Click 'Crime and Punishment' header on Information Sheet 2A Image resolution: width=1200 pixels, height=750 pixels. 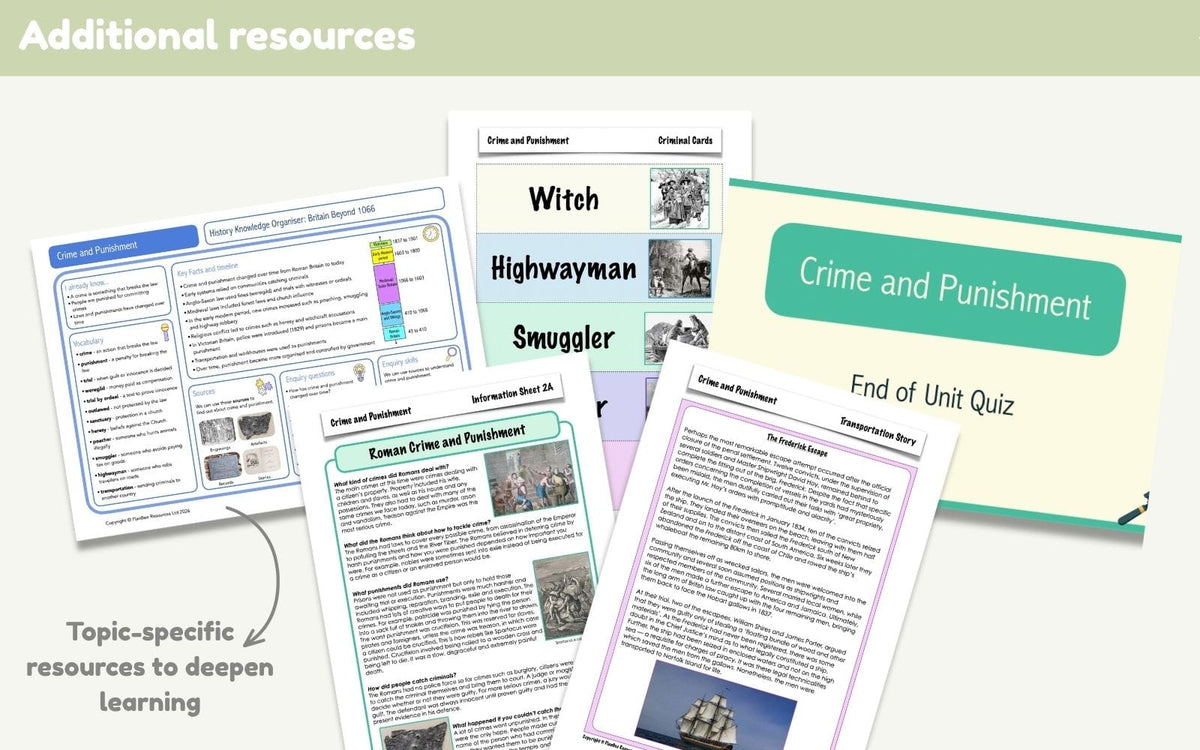coord(370,415)
